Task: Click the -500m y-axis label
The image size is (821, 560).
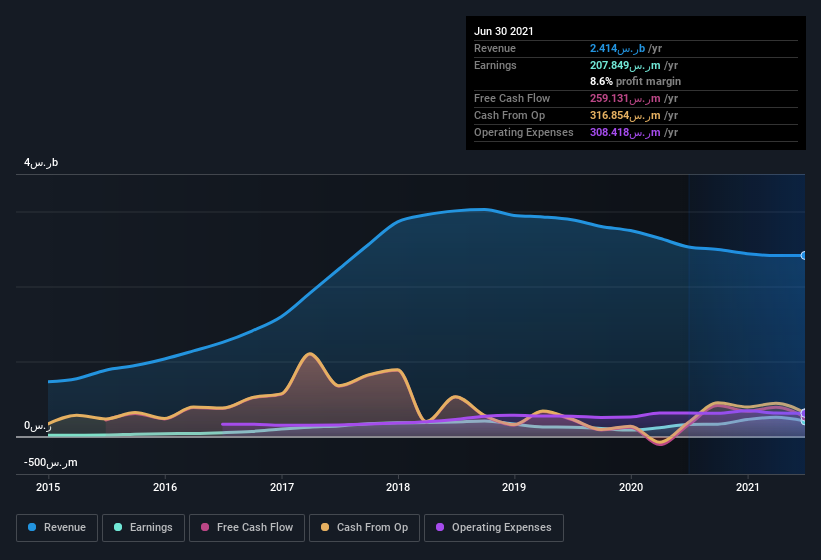Action: 50,463
